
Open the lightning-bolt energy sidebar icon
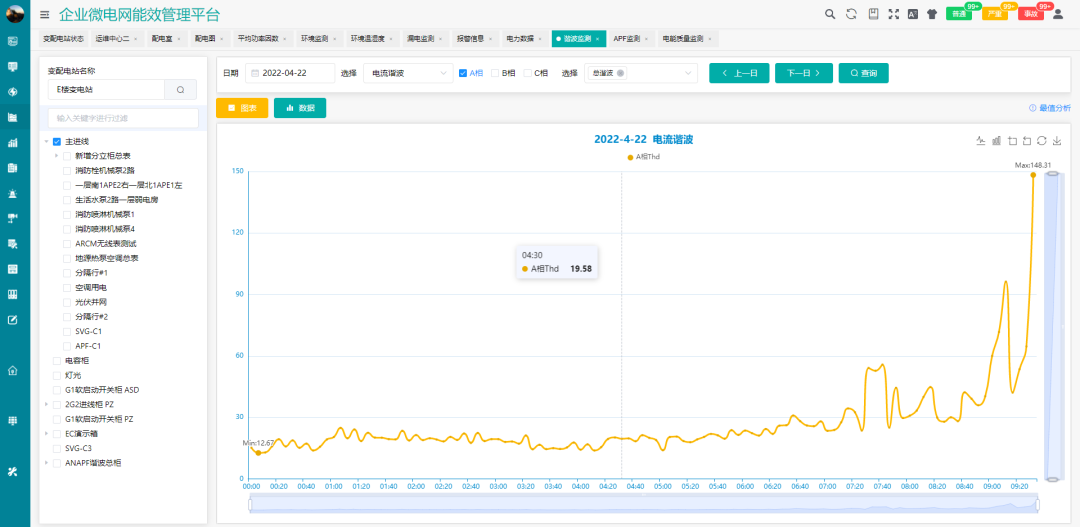pos(12,92)
